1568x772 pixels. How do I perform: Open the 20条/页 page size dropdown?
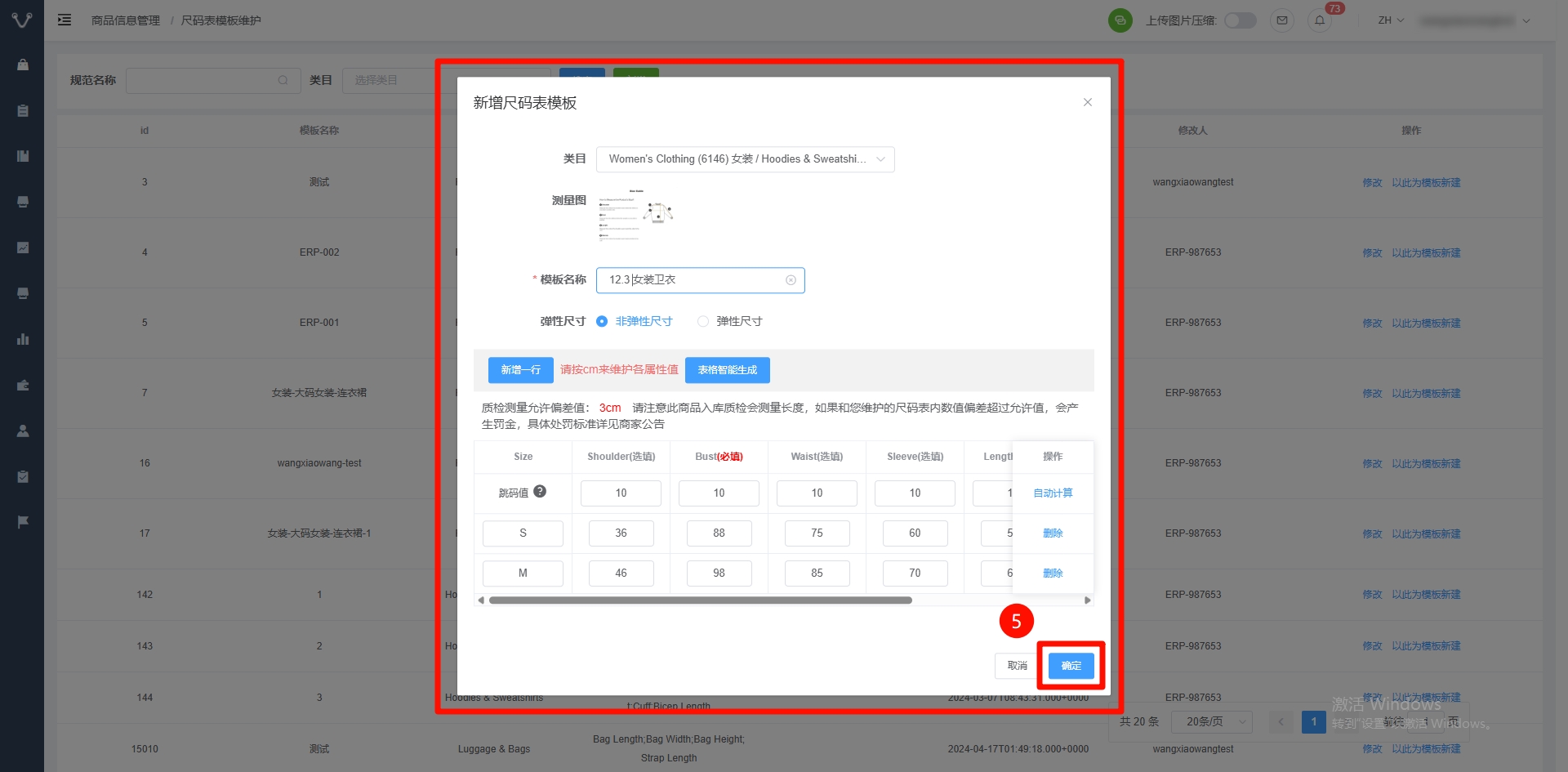(1212, 721)
